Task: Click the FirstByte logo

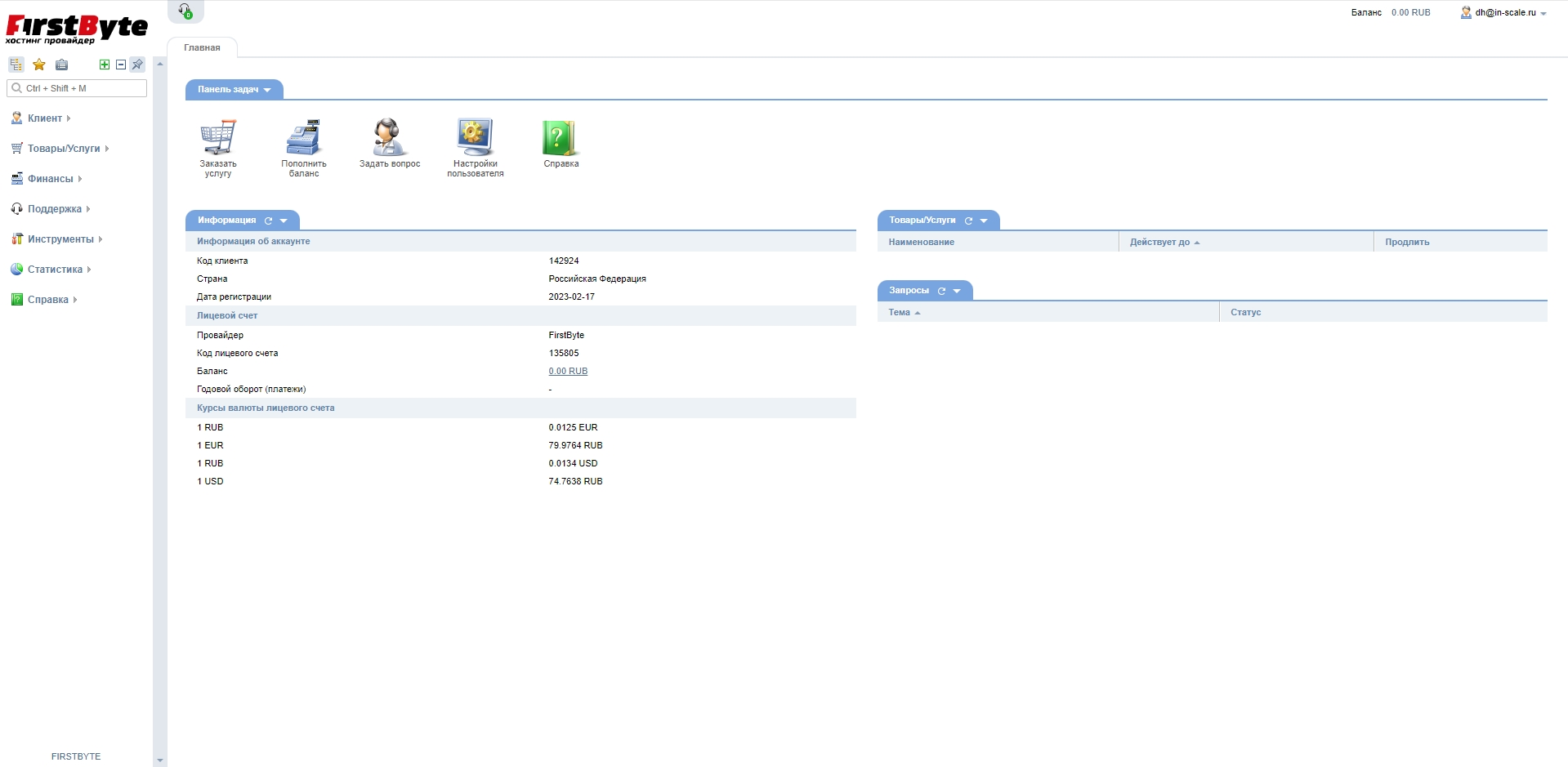Action: [x=76, y=29]
